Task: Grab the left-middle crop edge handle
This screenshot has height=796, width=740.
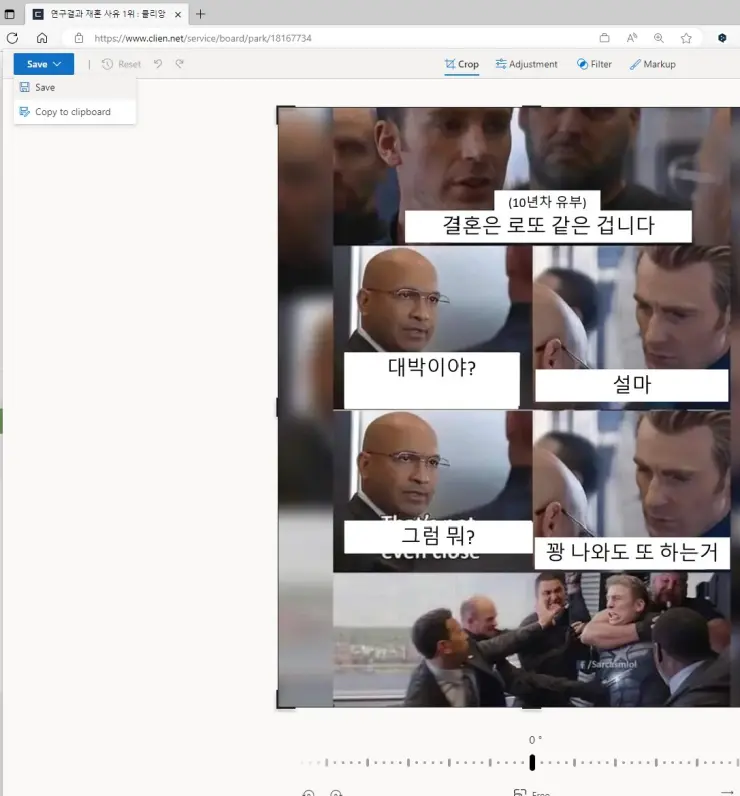Action: click(x=277, y=407)
